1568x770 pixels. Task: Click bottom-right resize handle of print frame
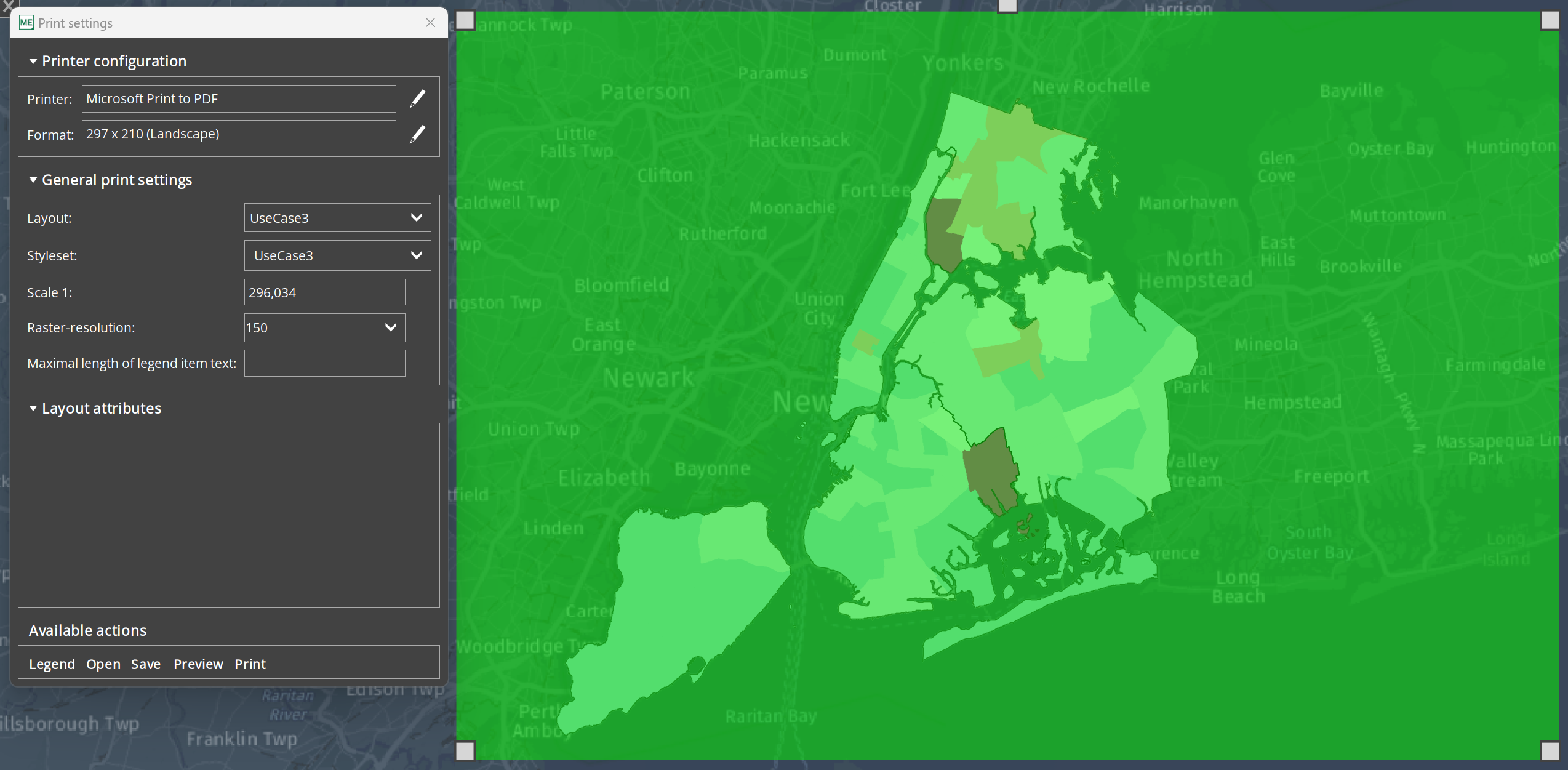1550,750
